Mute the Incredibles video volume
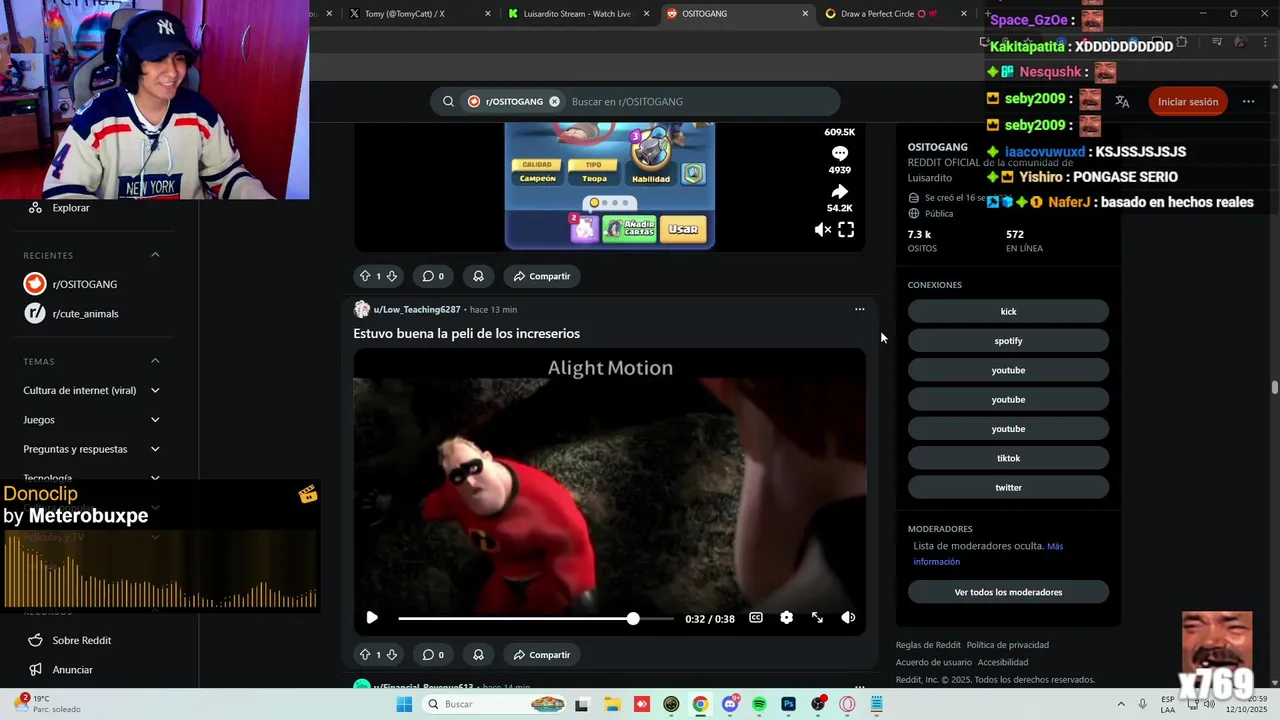 [x=848, y=618]
